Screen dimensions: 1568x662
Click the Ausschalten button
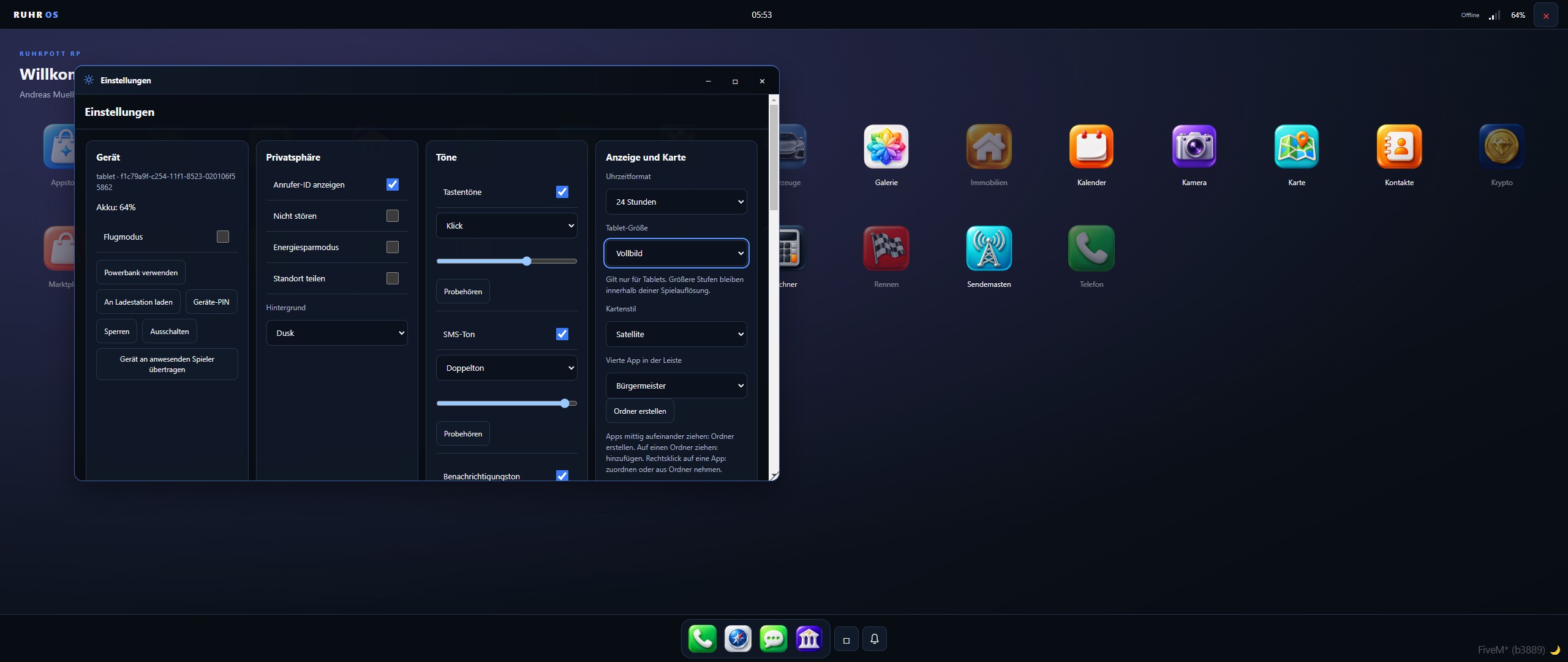[x=170, y=332]
